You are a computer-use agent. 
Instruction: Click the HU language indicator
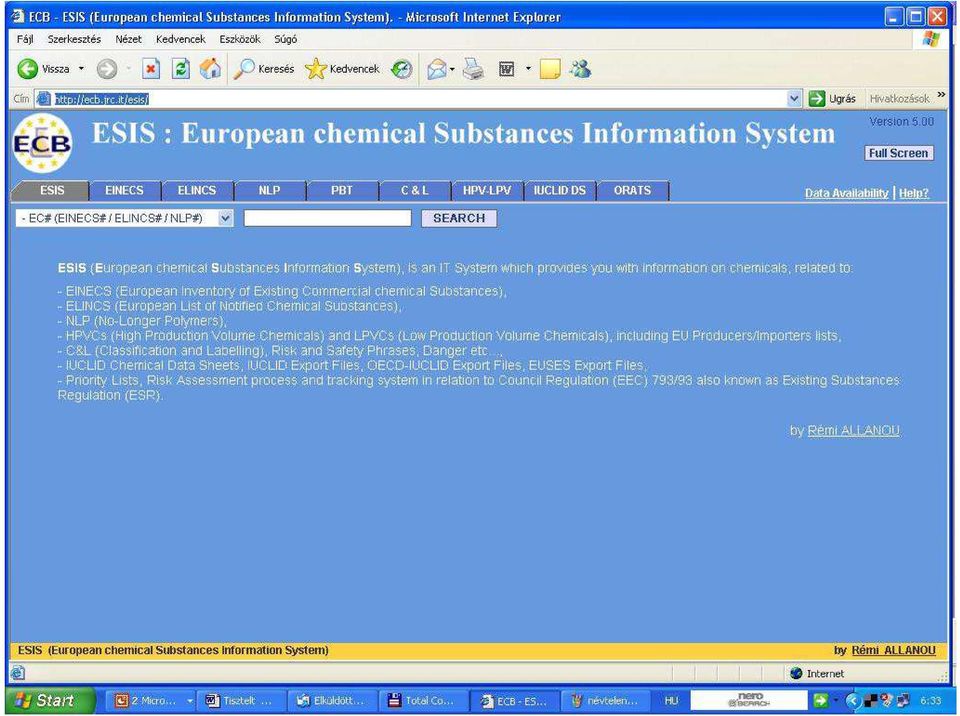point(672,701)
